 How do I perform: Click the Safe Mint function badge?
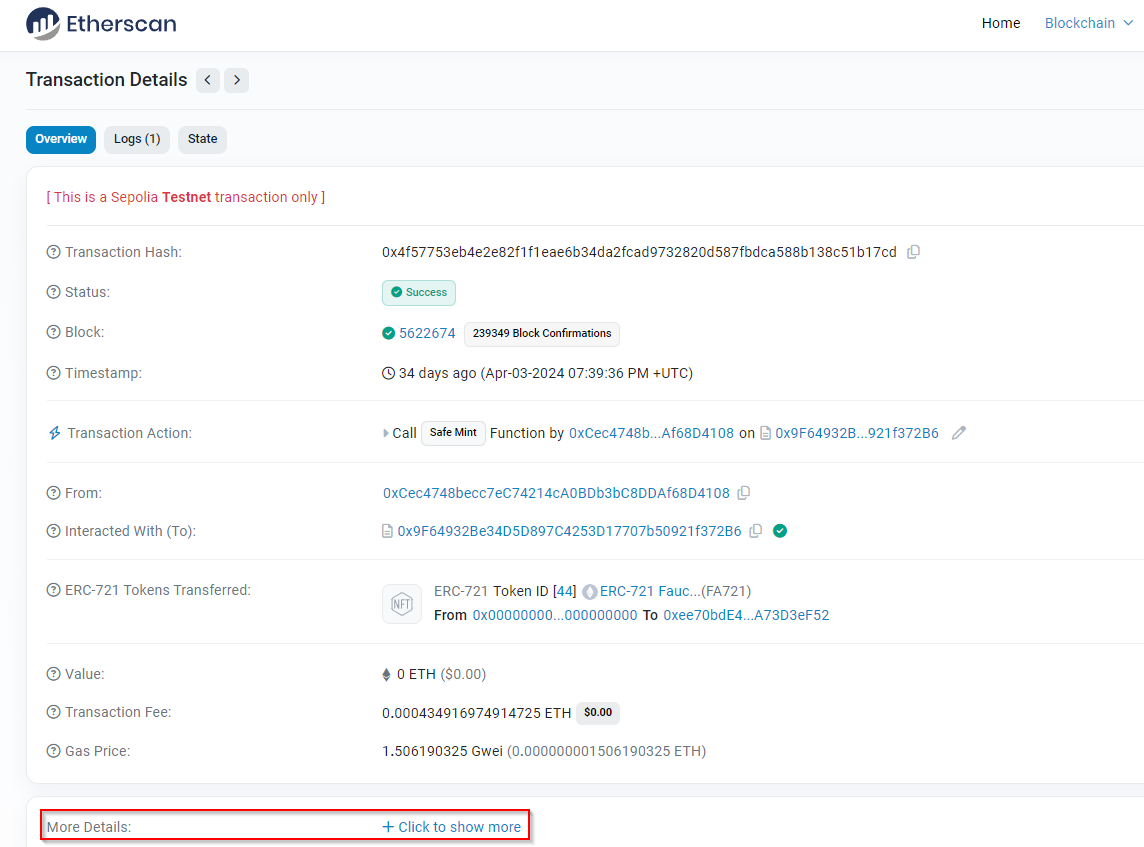click(x=453, y=433)
